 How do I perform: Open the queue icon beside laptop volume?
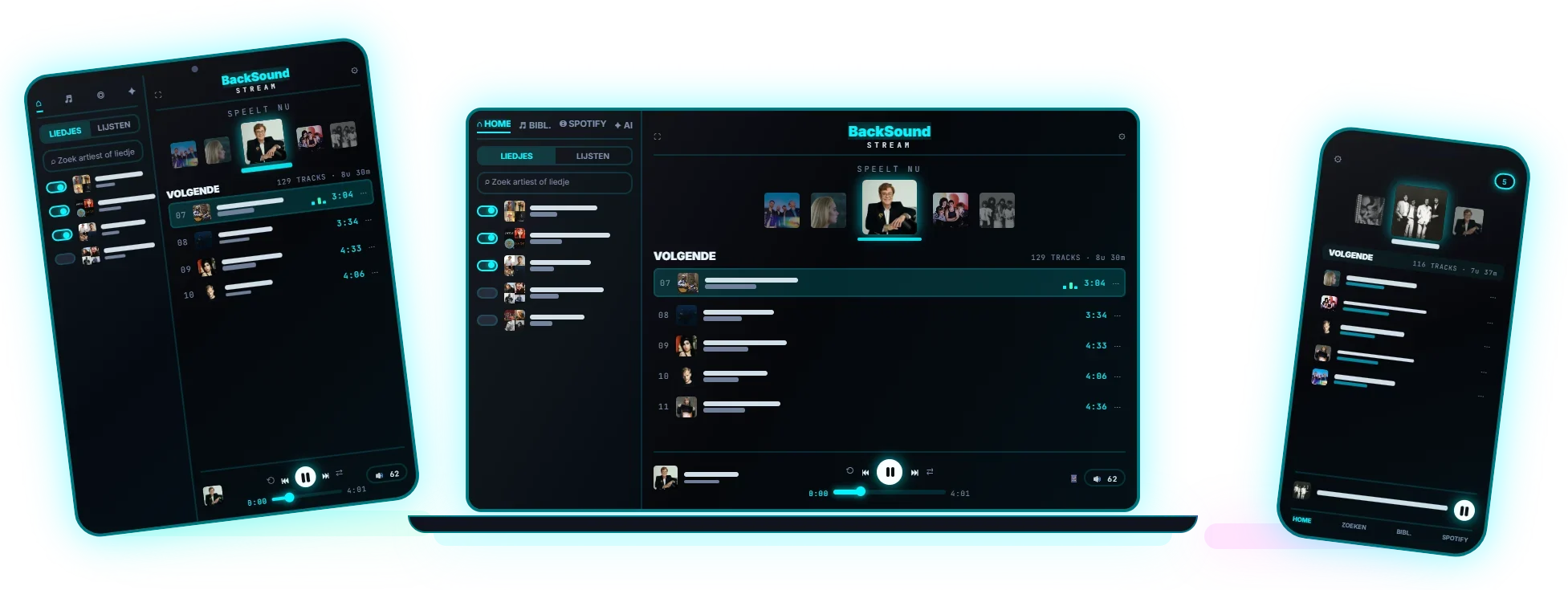pos(1073,478)
